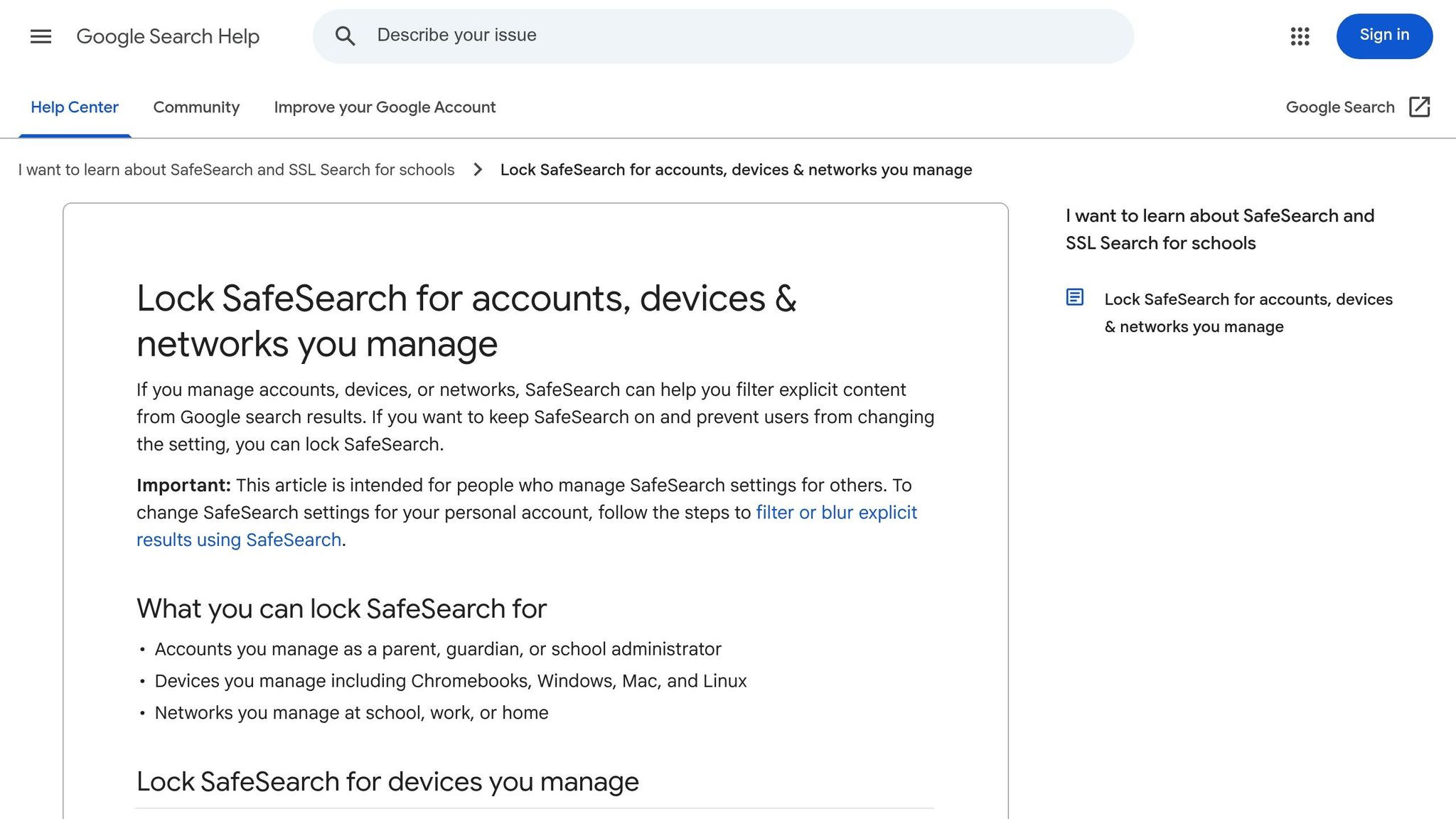
Task: Click the external link icon beside Google Search
Action: point(1419,107)
